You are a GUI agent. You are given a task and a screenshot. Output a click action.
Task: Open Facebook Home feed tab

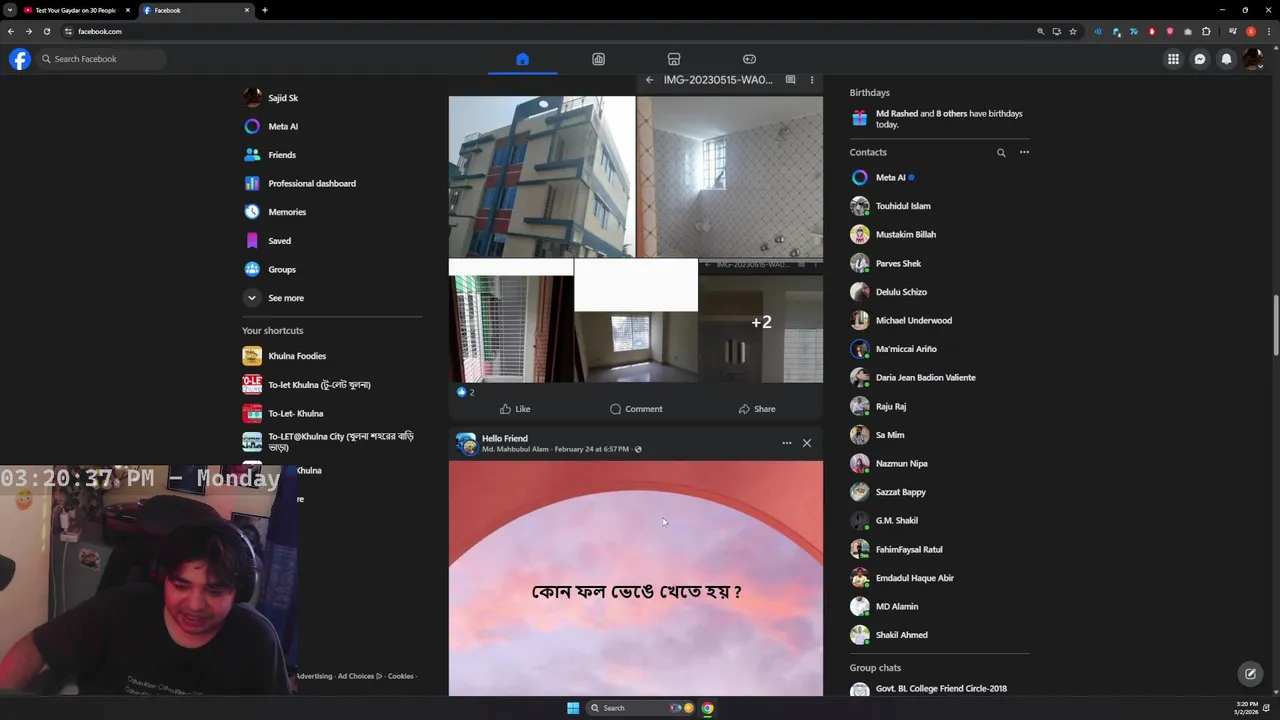(x=522, y=59)
